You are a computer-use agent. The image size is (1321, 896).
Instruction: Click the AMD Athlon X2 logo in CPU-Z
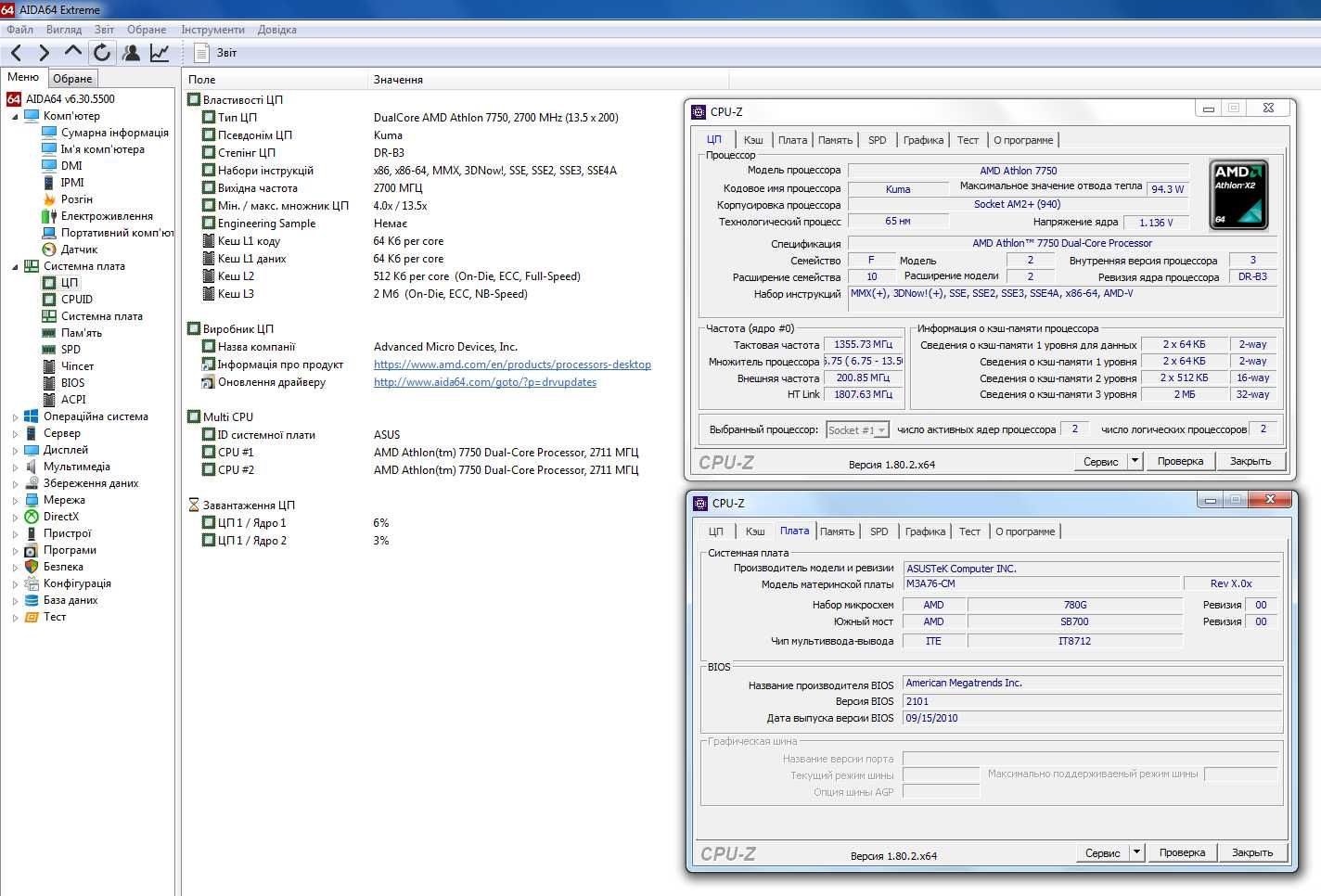pos(1238,195)
